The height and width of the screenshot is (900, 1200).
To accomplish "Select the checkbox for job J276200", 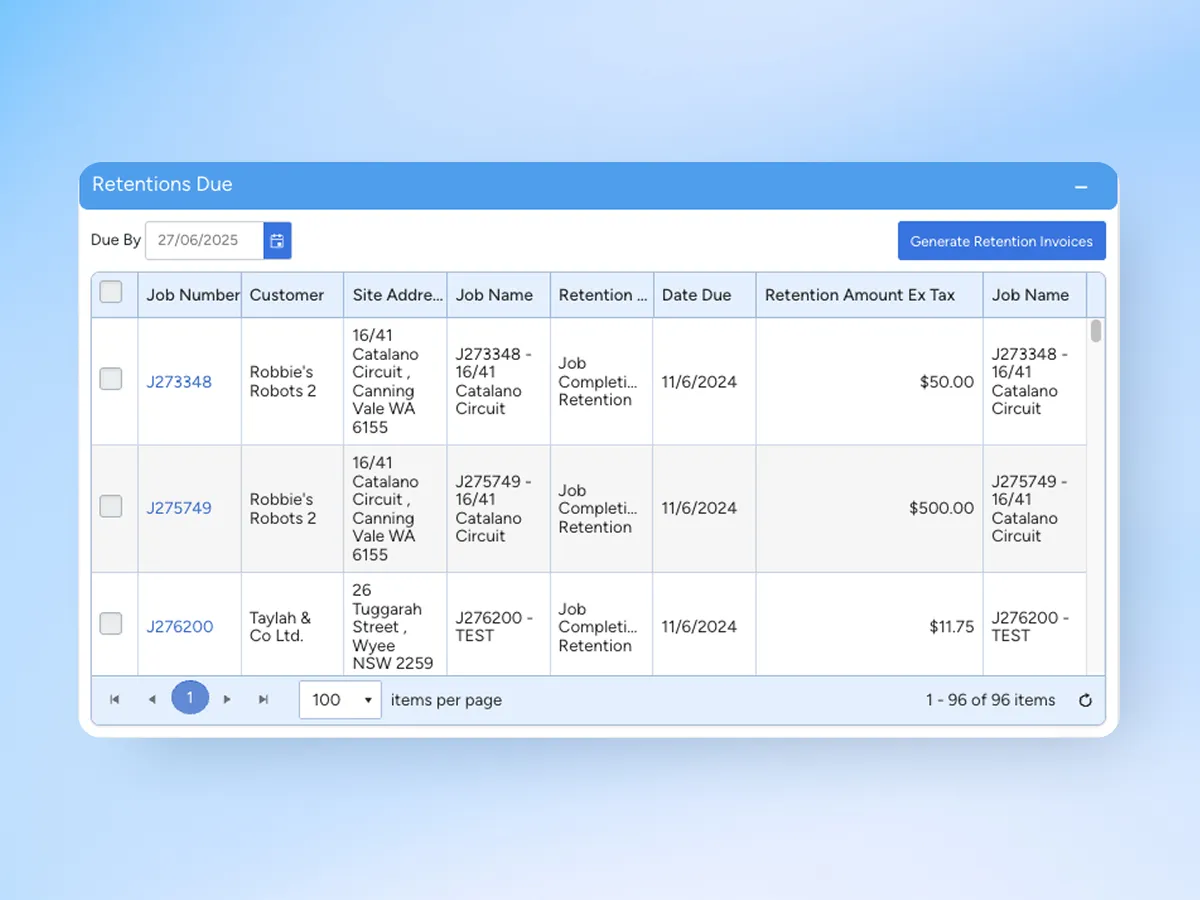I will click(x=111, y=624).
